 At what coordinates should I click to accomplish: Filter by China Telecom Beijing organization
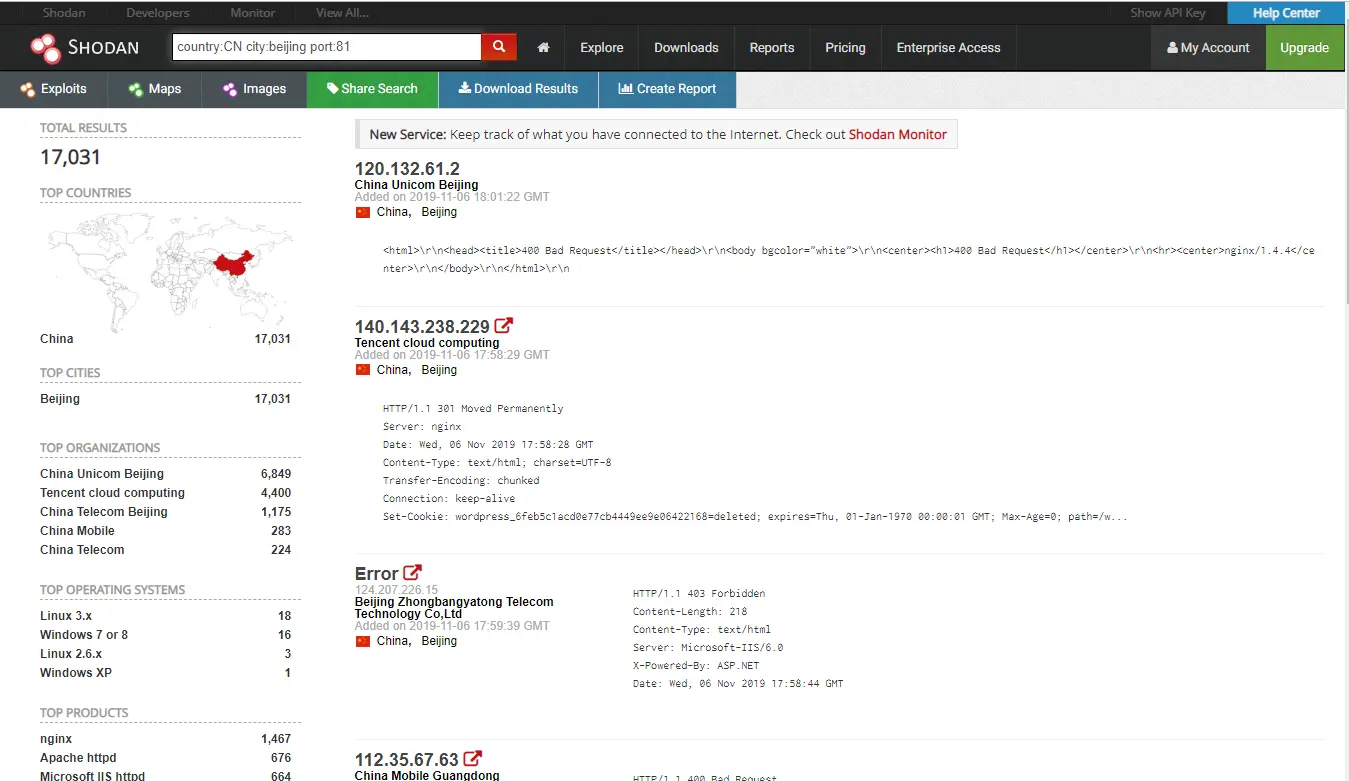click(x=104, y=512)
